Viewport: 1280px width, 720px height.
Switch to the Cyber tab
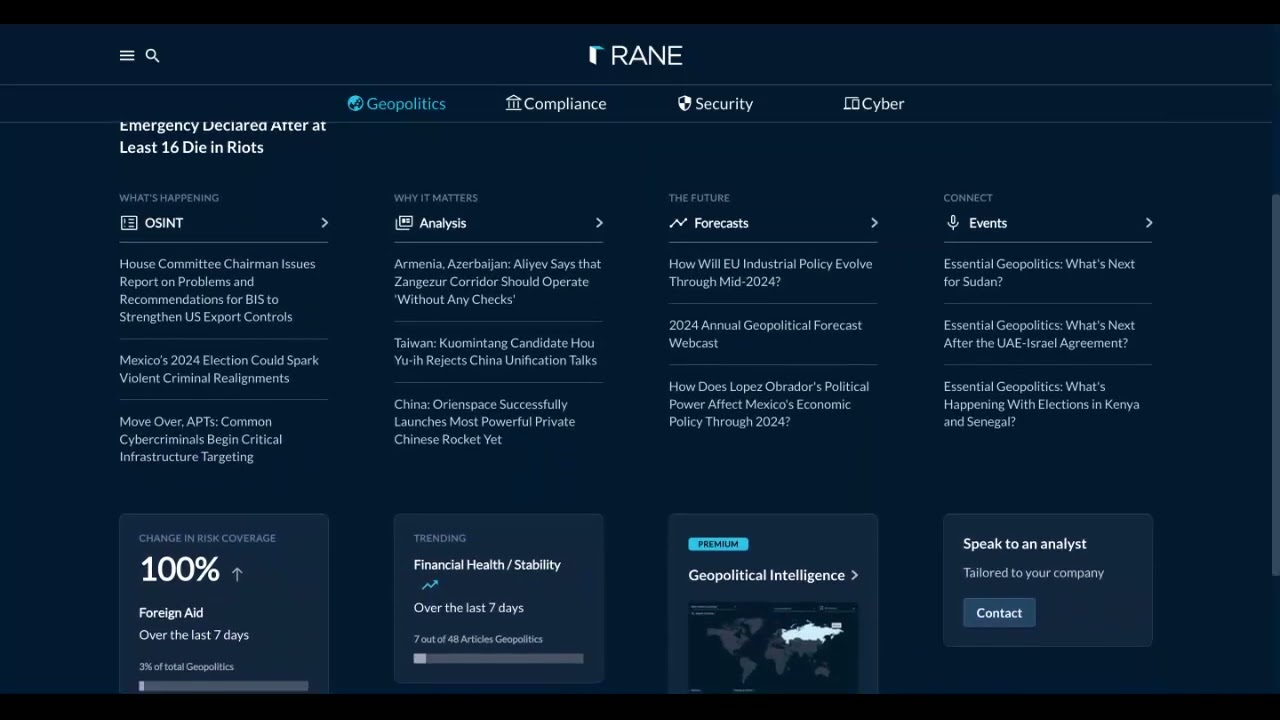pos(874,103)
